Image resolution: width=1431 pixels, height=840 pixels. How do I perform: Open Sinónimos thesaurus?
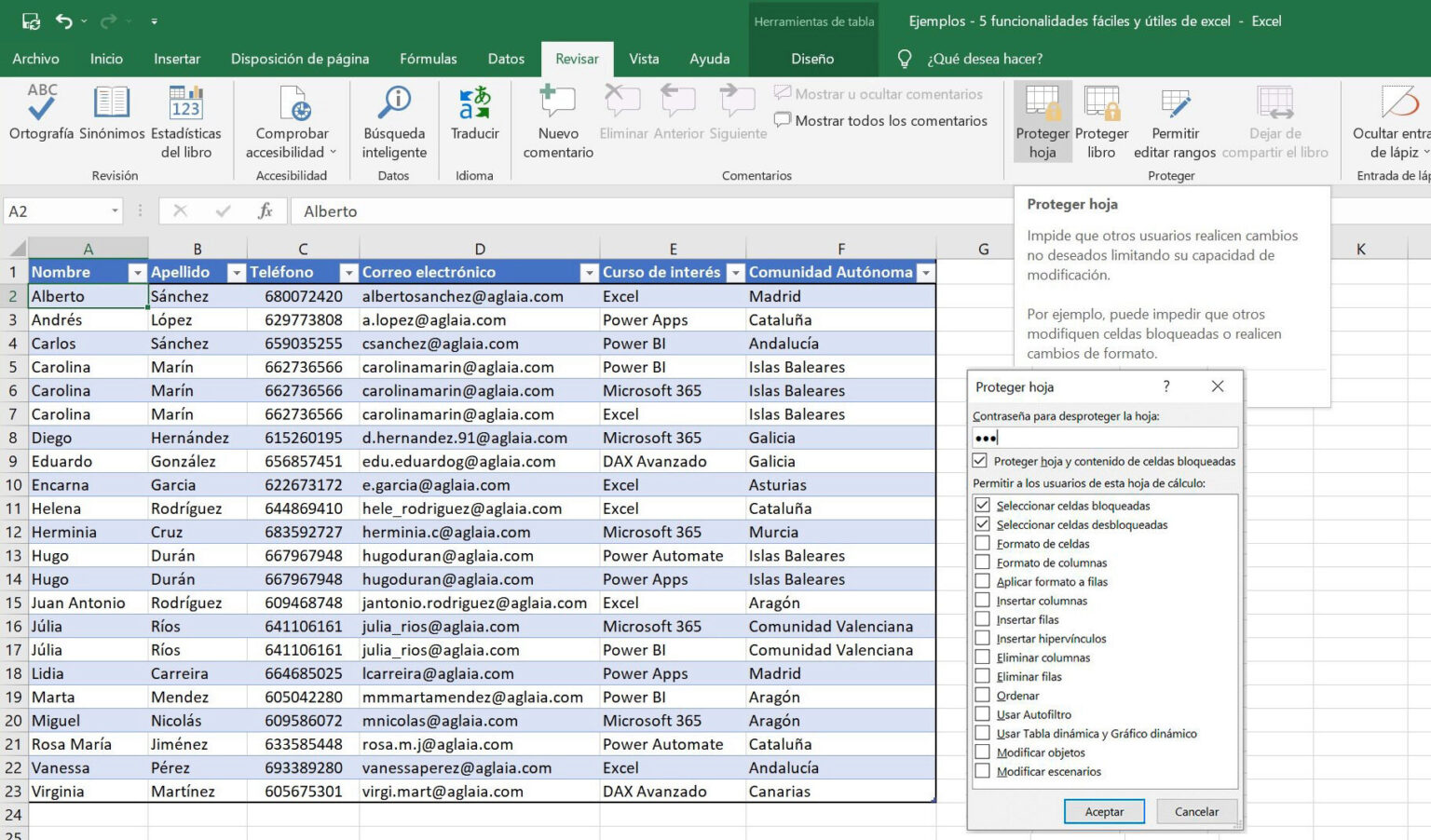point(112,117)
